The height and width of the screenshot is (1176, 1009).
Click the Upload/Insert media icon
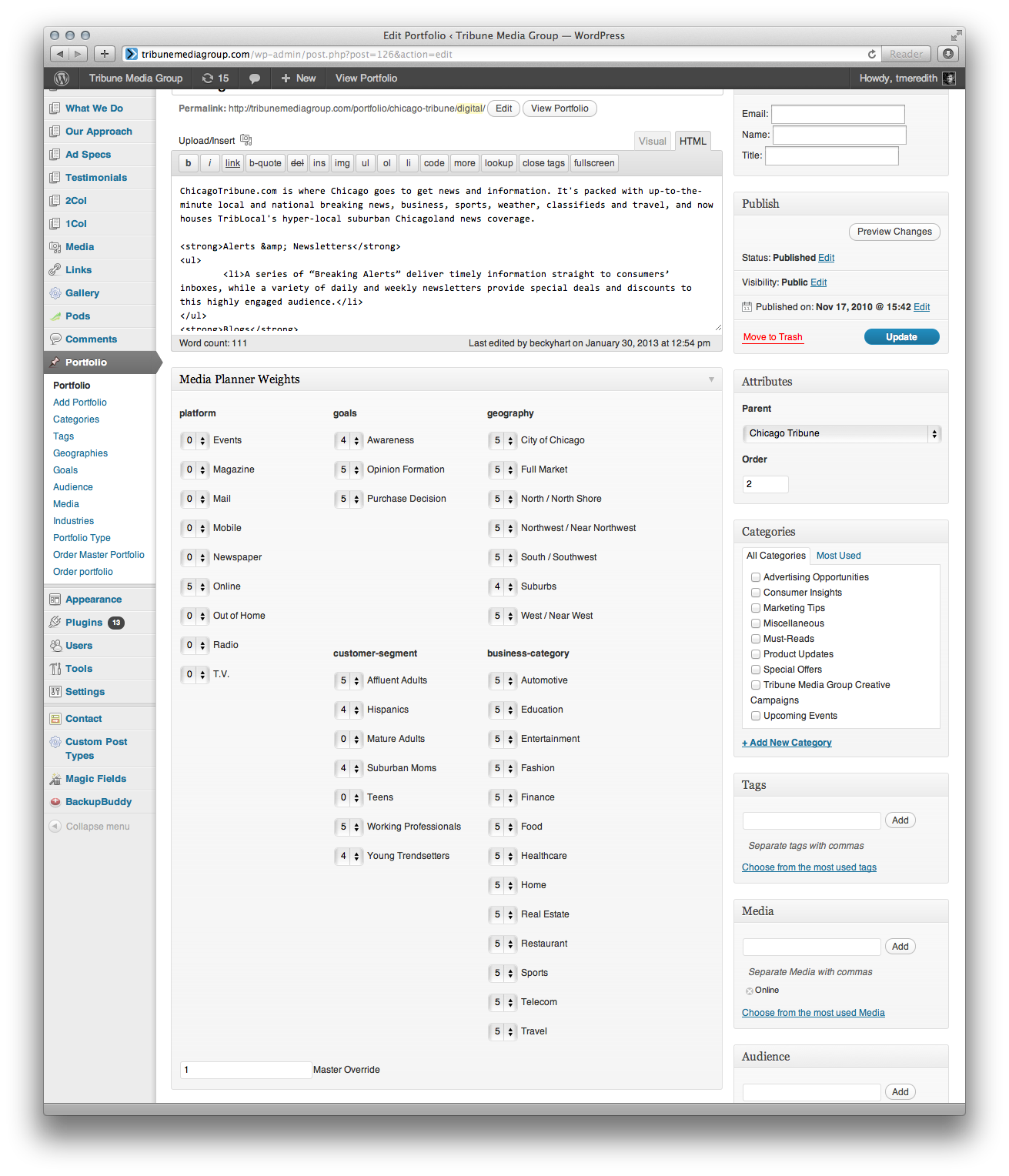point(246,140)
